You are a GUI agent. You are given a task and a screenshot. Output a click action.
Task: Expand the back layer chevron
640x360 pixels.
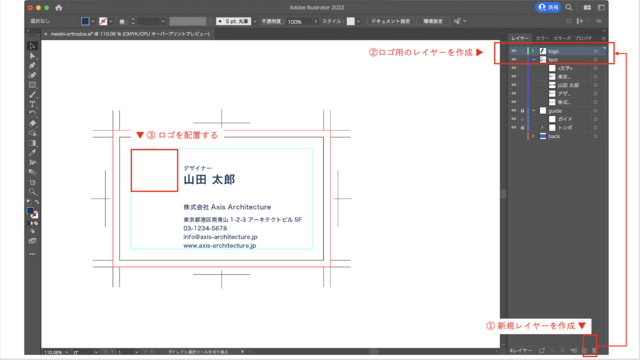pyautogui.click(x=533, y=136)
